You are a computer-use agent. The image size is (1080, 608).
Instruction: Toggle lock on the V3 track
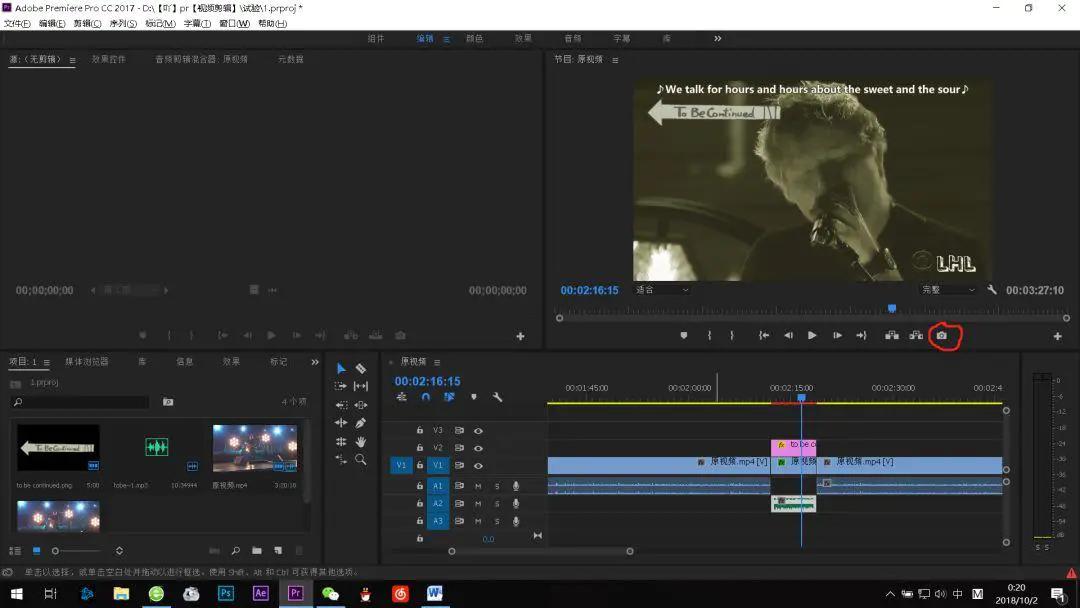[x=420, y=430]
